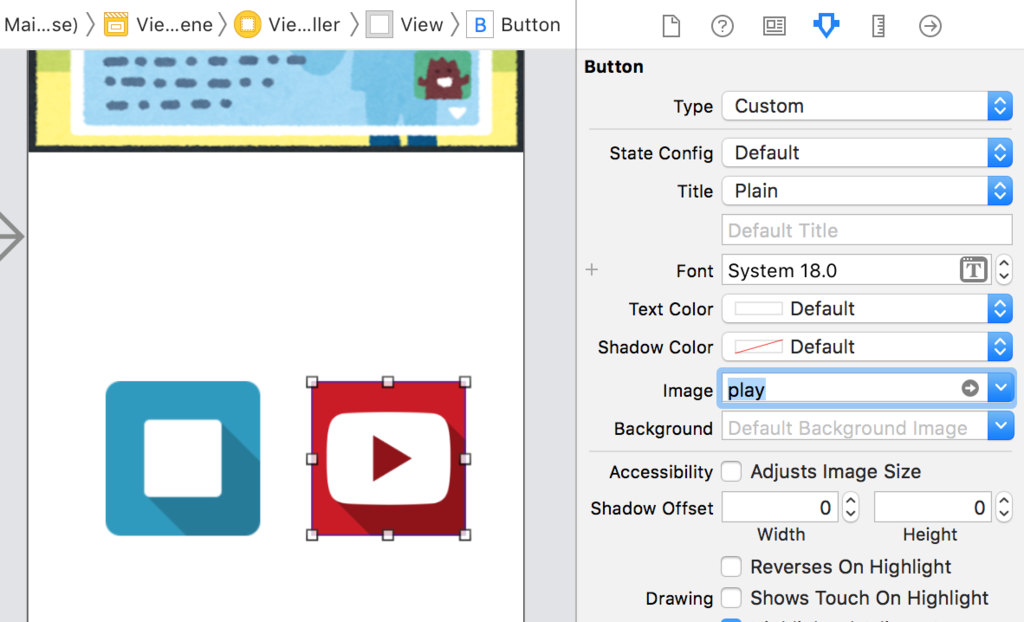1024x622 pixels.
Task: Expand the Image name dropdown
Action: click(1000, 388)
